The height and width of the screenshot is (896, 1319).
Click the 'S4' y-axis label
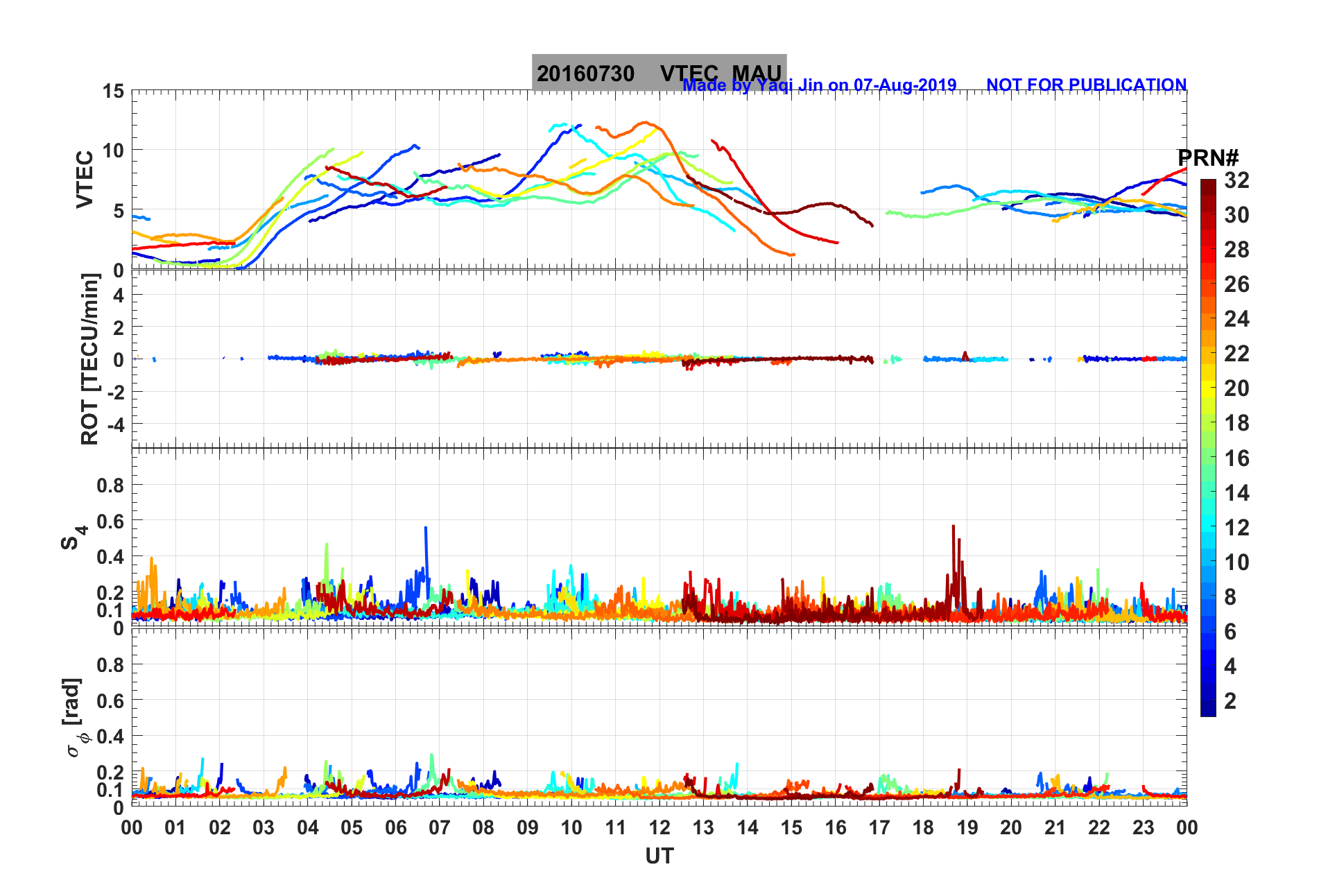[x=74, y=537]
